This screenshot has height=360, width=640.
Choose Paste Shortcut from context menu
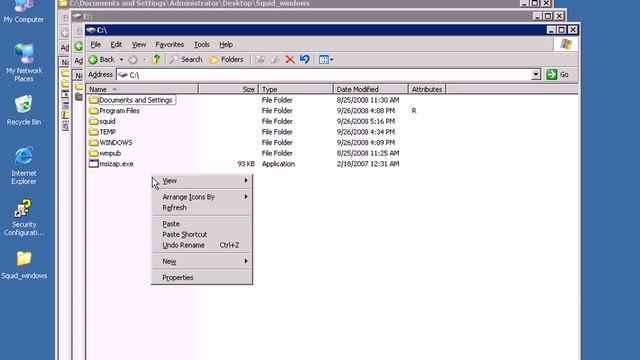click(202, 234)
